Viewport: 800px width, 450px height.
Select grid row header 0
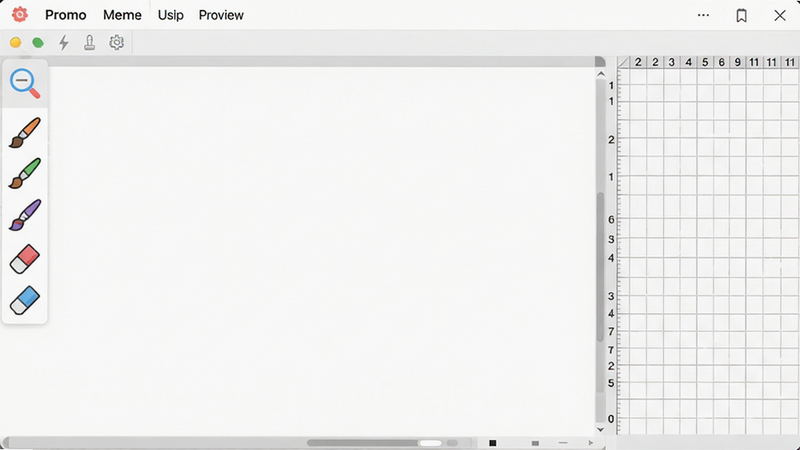click(611, 419)
